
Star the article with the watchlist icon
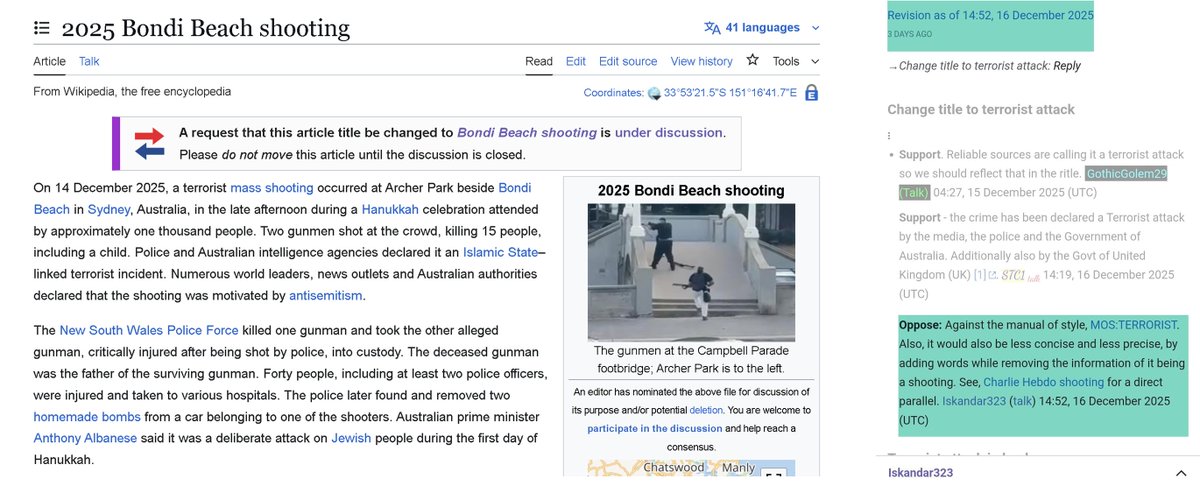coord(753,61)
